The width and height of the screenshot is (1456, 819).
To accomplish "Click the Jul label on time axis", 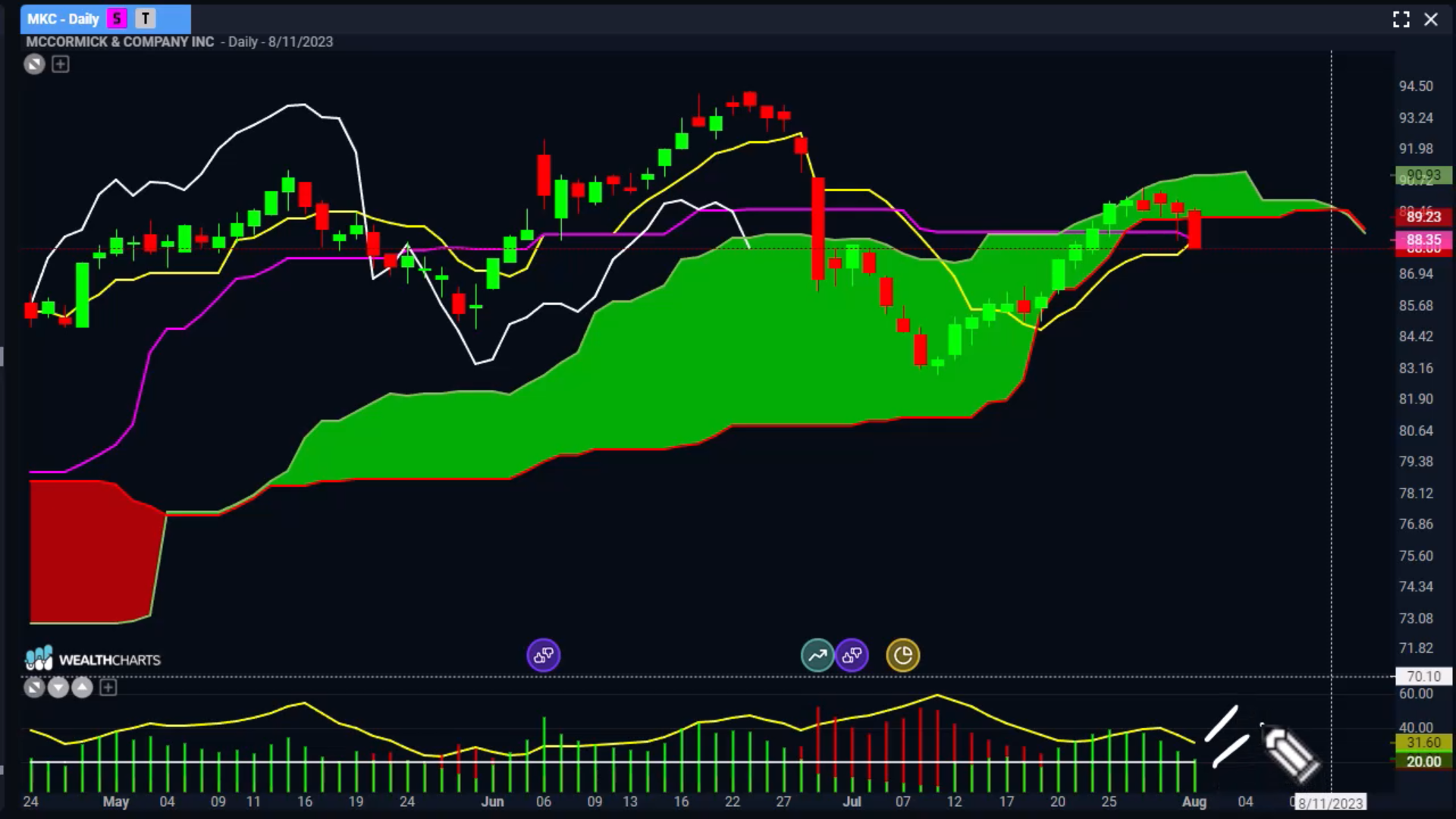I will [852, 802].
